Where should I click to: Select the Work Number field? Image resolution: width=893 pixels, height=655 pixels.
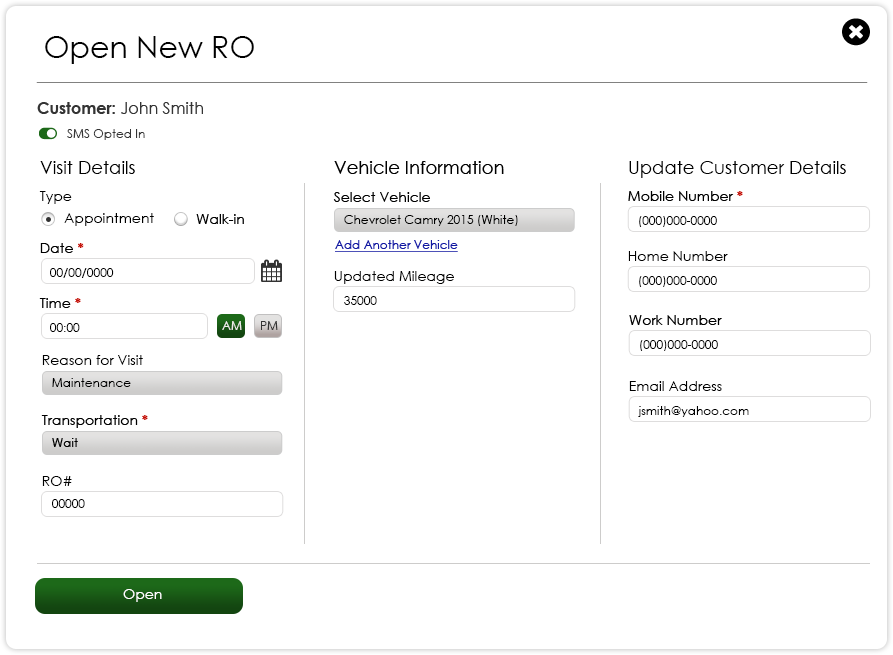click(x=748, y=344)
